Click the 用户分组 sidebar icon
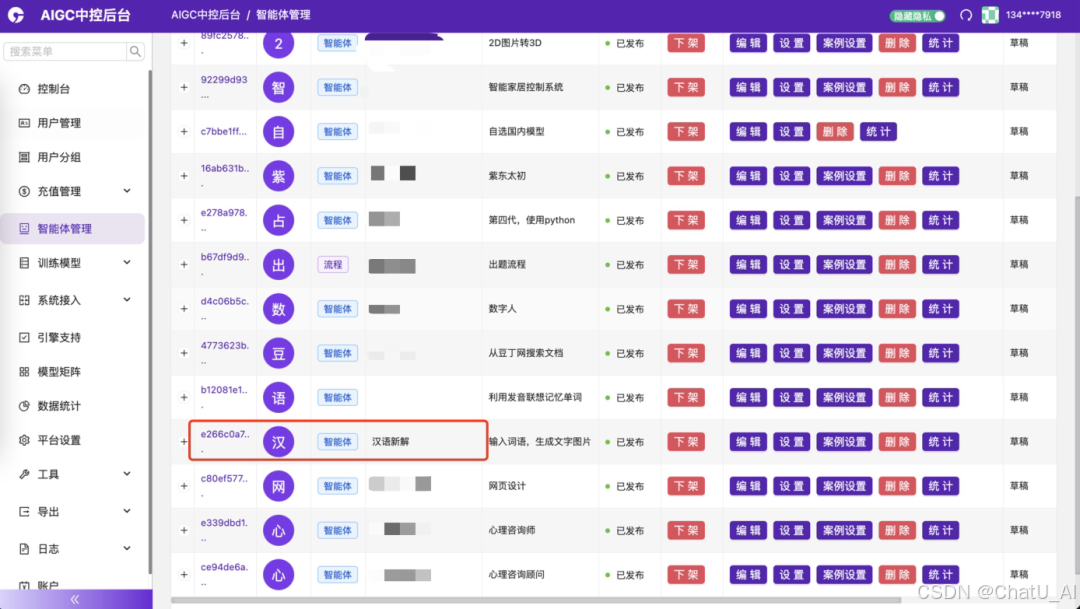Viewport: 1080px width, 609px height. point(24,158)
